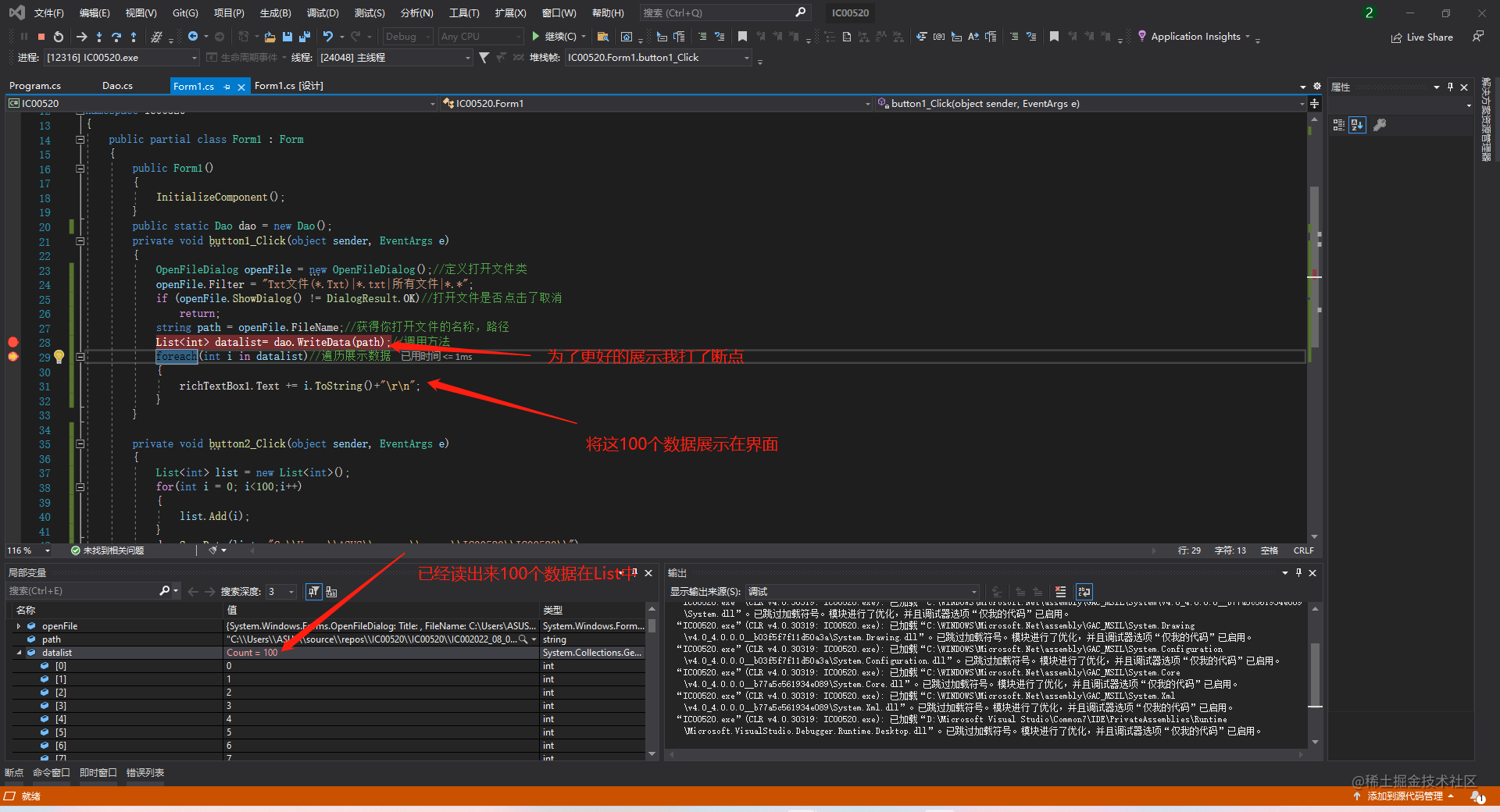Click the navigate backward icon
1500x812 pixels.
pyautogui.click(x=193, y=37)
